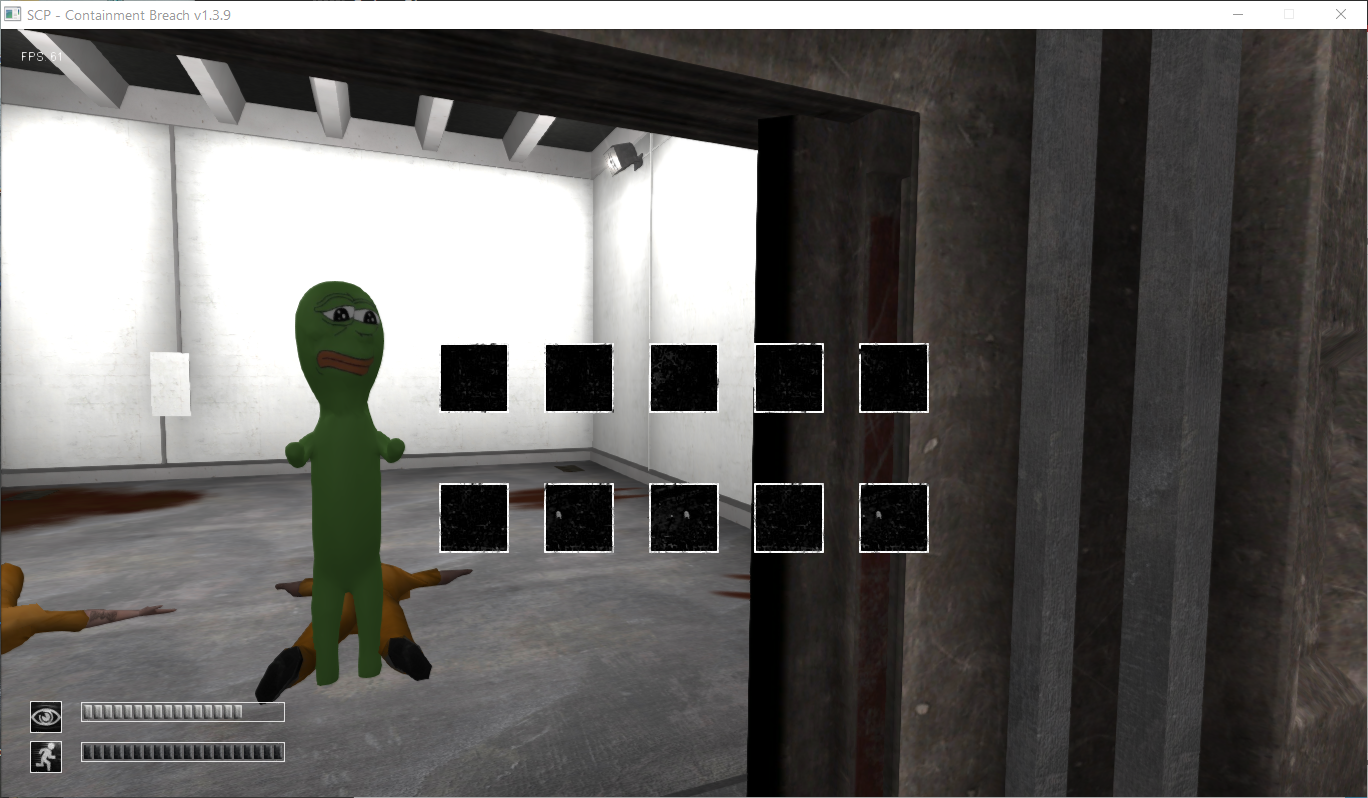
Task: Select the middle inventory slot in bottom row
Action: [684, 518]
